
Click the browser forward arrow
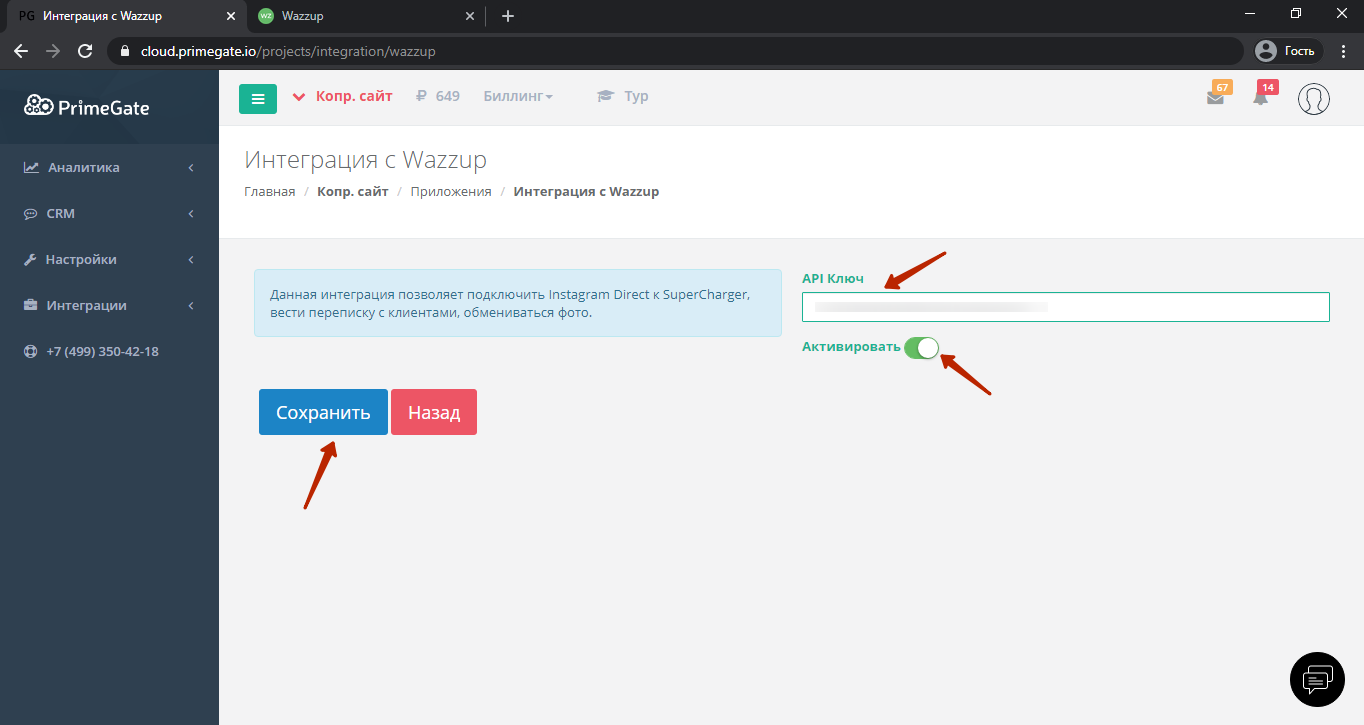tap(53, 51)
